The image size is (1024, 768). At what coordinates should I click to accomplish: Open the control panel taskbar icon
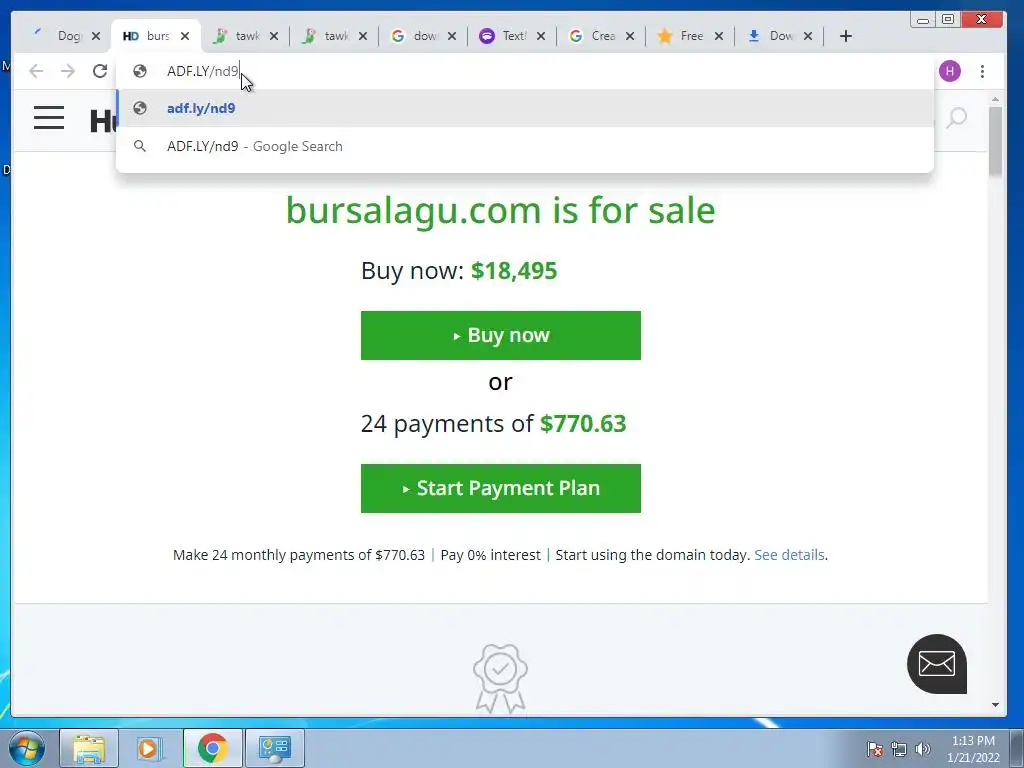[274, 748]
